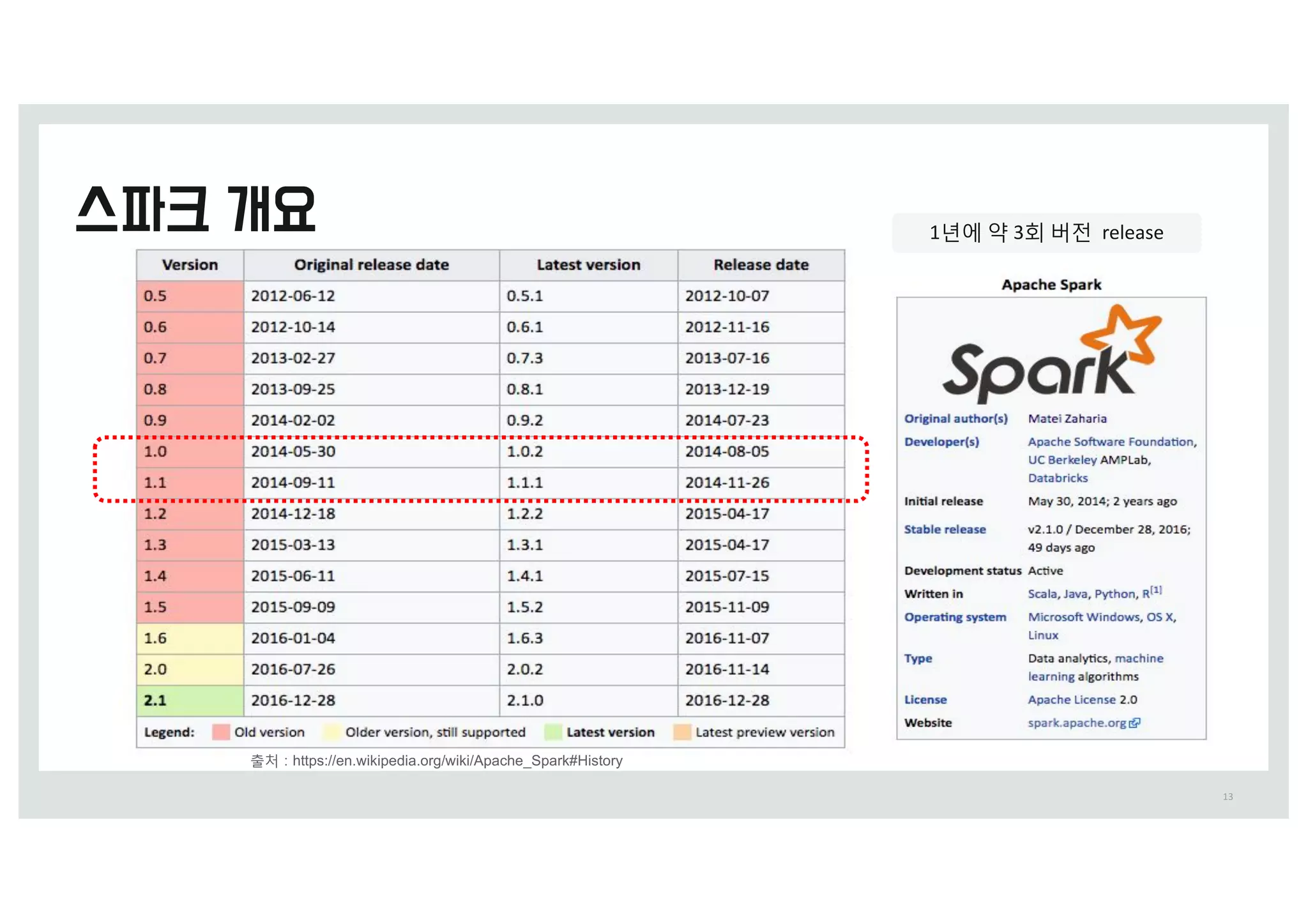Click the latest version 2.1.0 cell
1308x924 pixels.
point(588,701)
